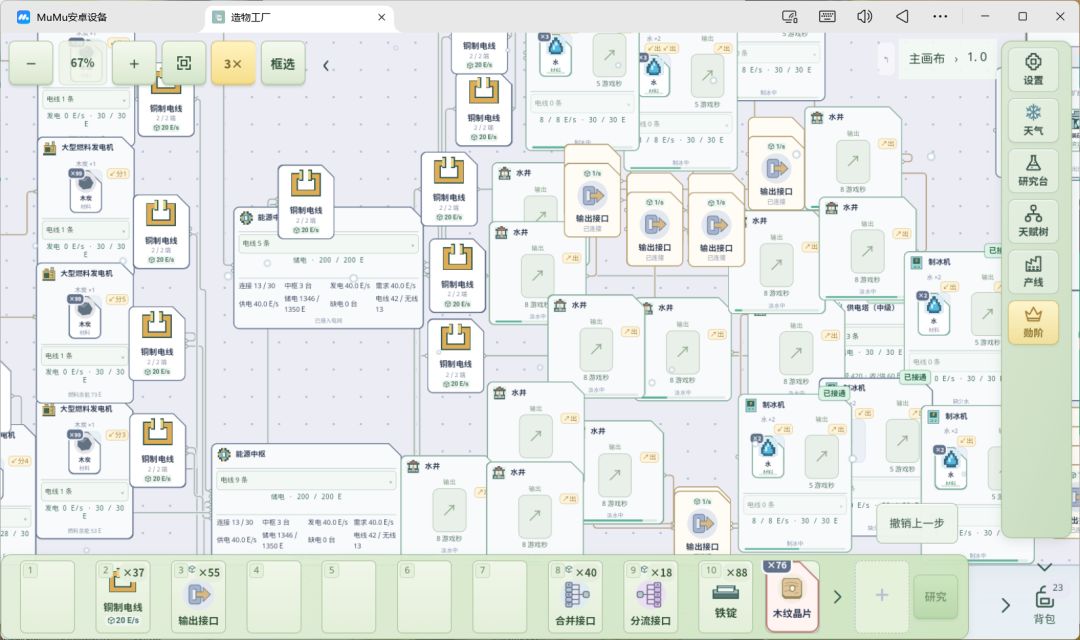The image size is (1080, 640).
Task: Click the fit-to-screen icon in the zoom toolbar
Action: [x=184, y=63]
